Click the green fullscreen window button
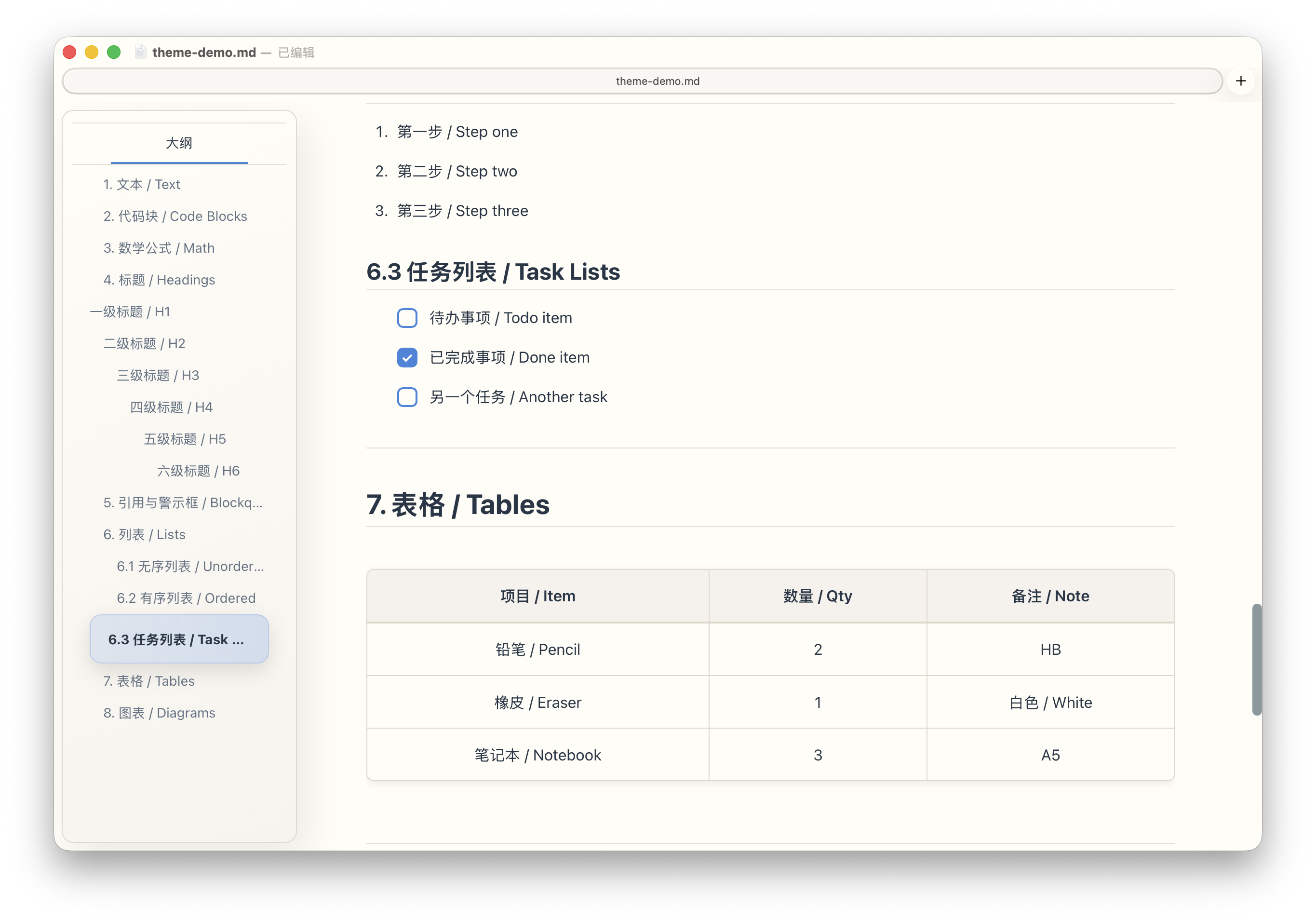 (114, 52)
